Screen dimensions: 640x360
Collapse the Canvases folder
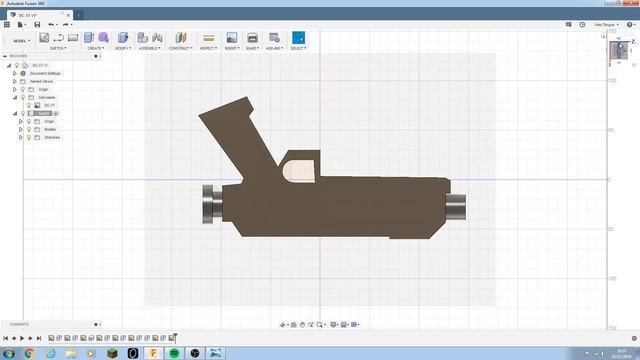tap(15, 98)
